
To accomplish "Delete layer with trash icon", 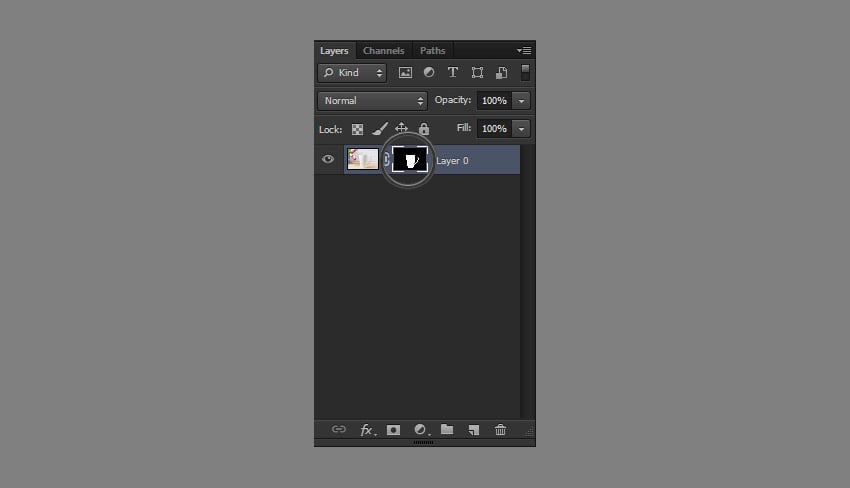I will click(500, 430).
